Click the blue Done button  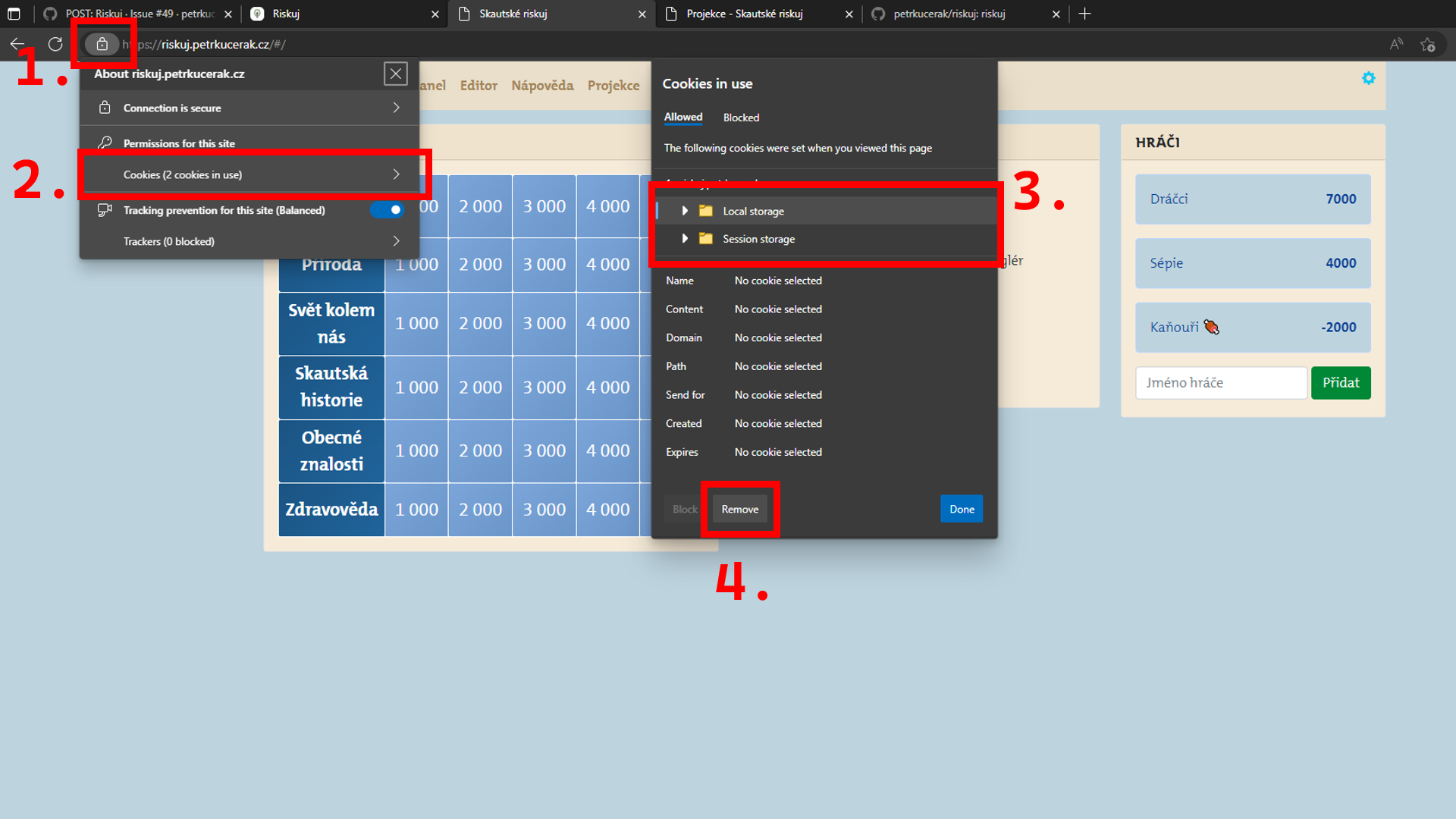962,510
